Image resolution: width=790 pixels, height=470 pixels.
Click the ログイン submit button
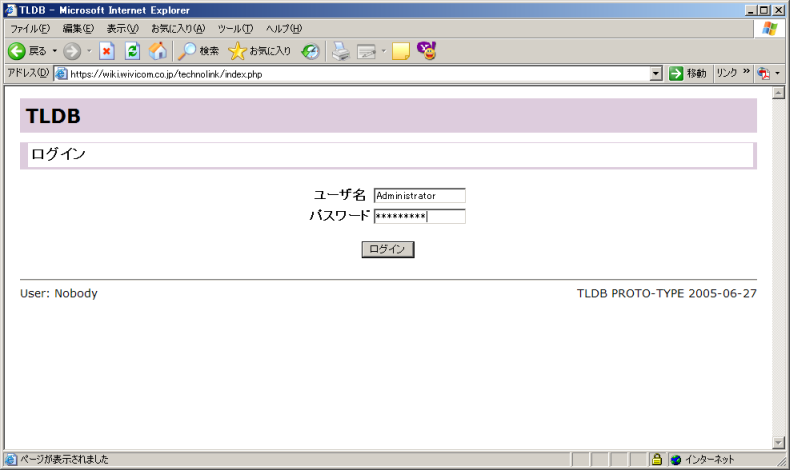[387, 249]
